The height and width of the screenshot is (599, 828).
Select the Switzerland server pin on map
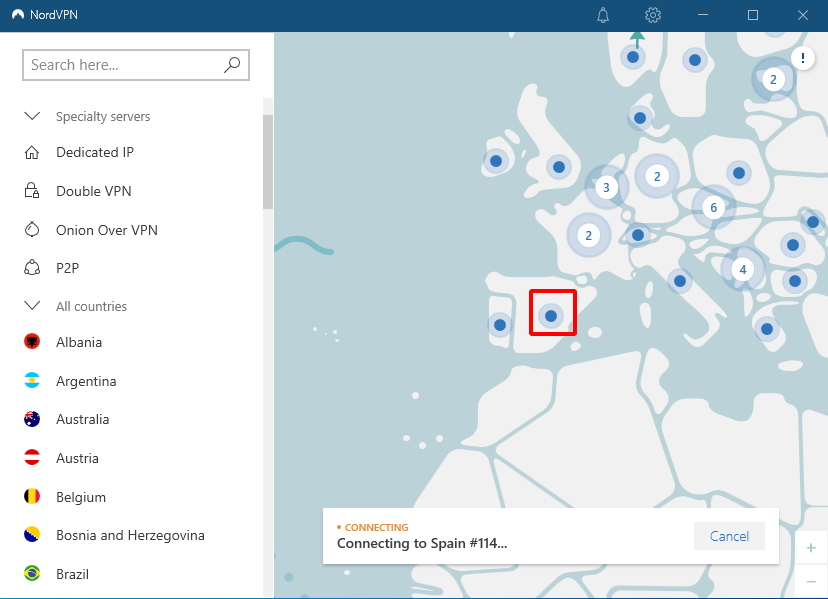638,235
